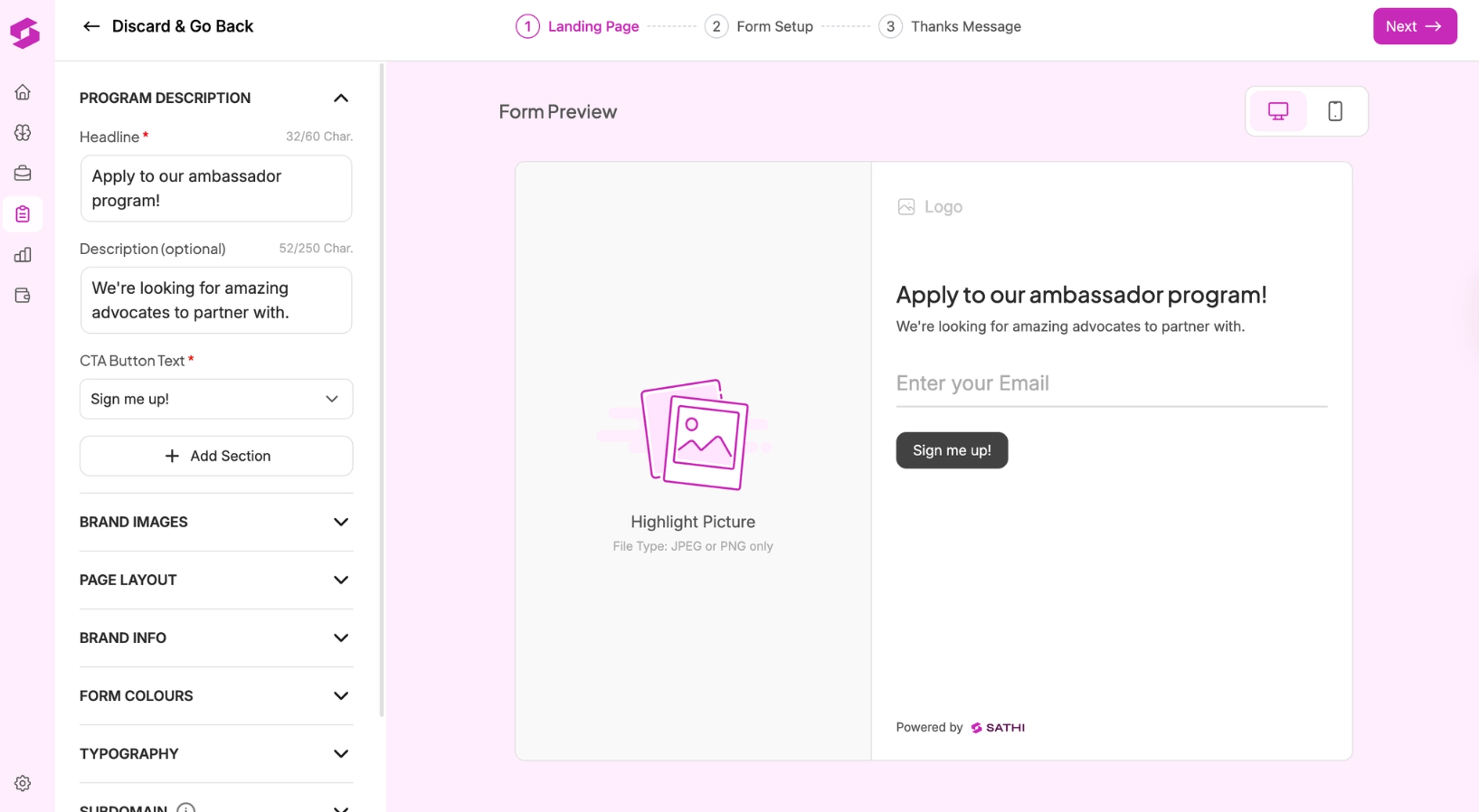
Task: Open the Home icon in the sidebar
Action: [x=23, y=92]
